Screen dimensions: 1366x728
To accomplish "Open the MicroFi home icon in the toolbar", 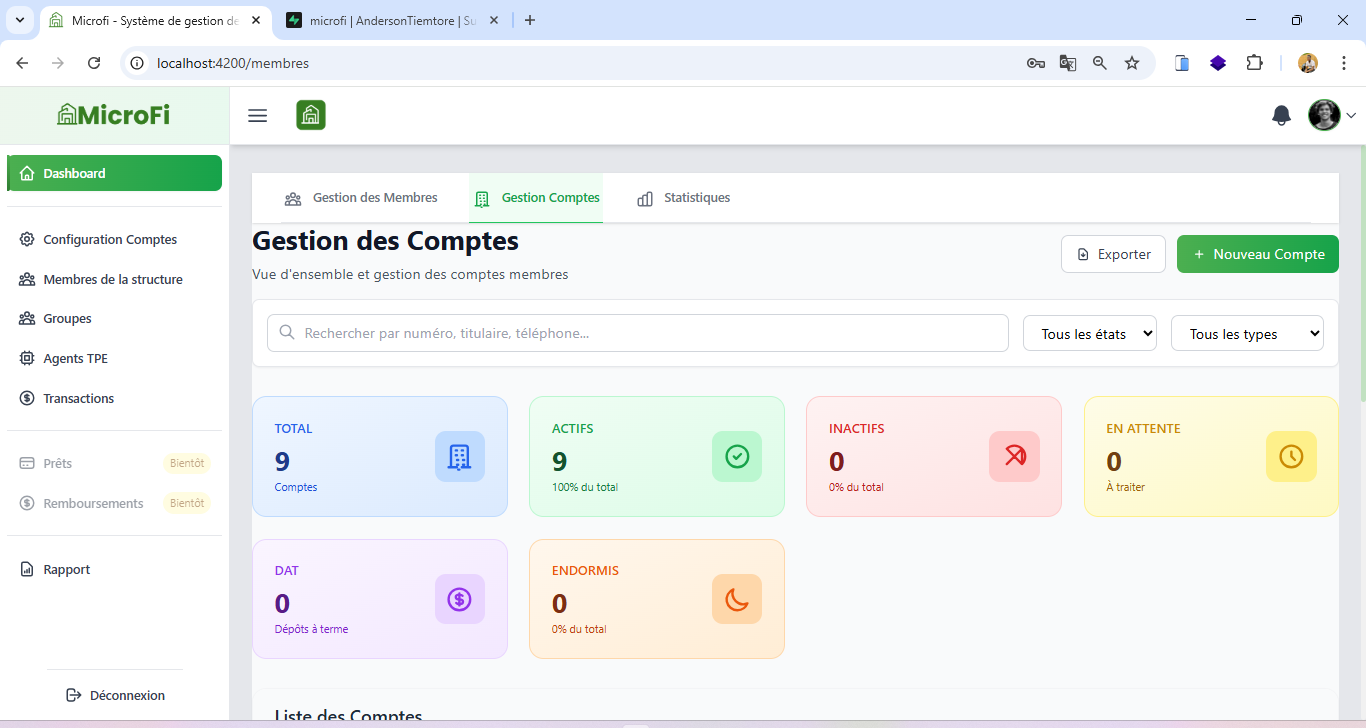I will click(x=310, y=115).
